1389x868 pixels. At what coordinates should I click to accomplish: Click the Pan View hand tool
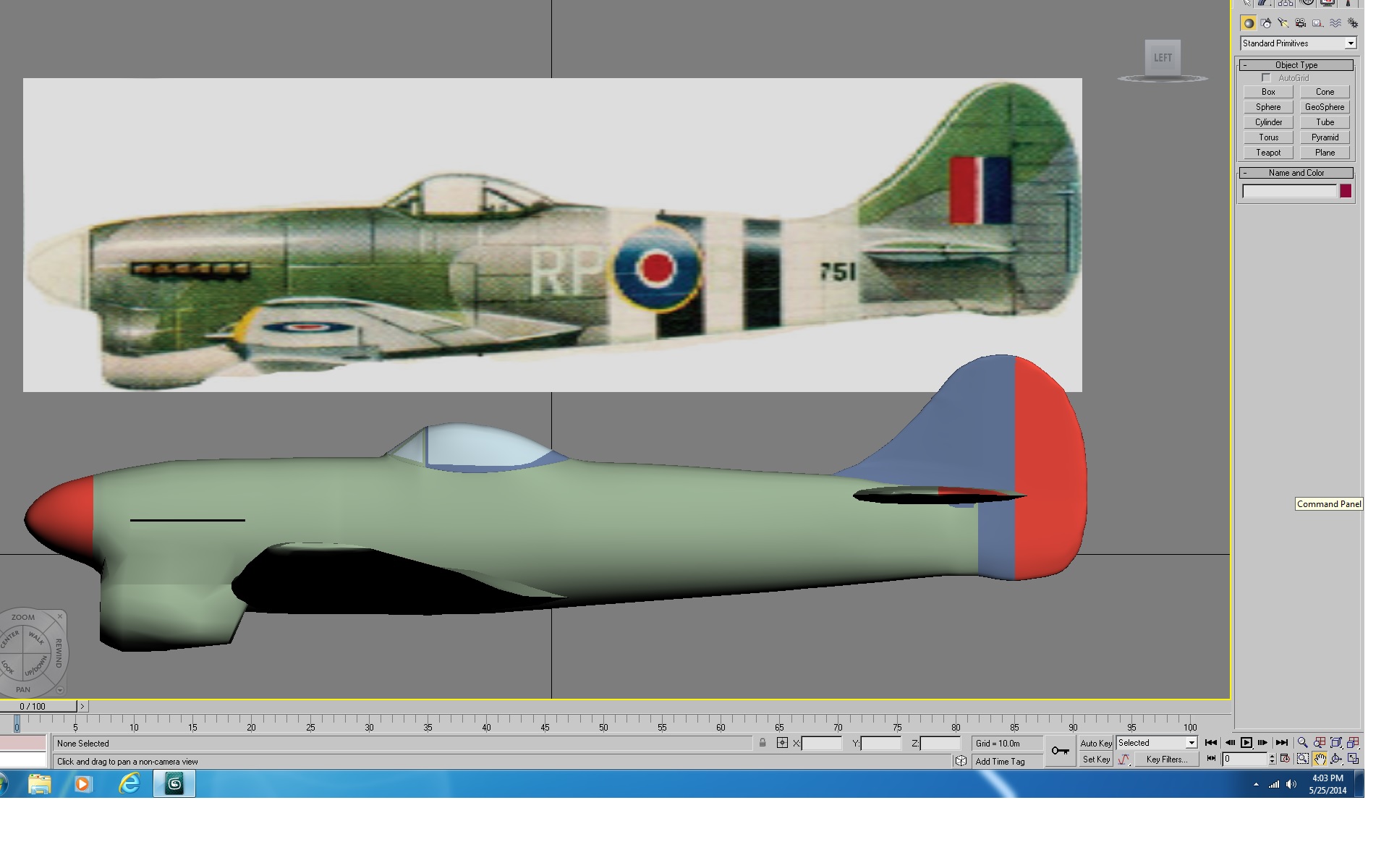(1320, 759)
